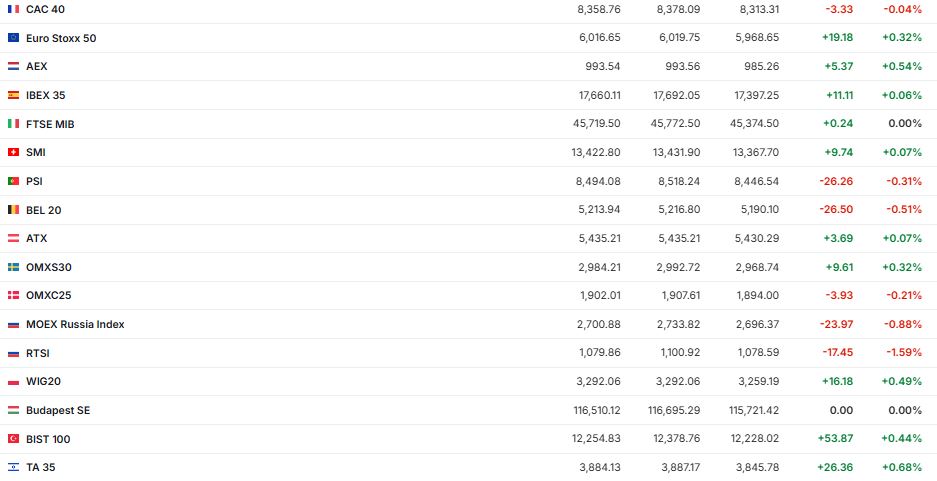This screenshot has height=481, width=937.
Task: Open the AEX index link
Action: [x=36, y=66]
